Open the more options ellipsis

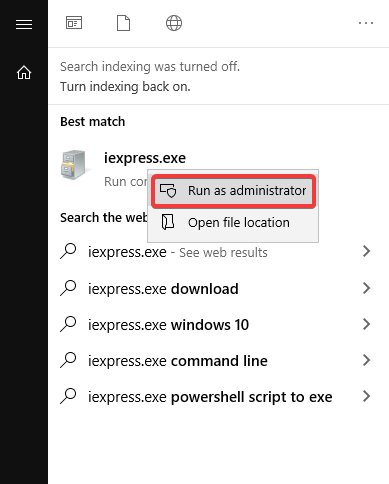(366, 23)
